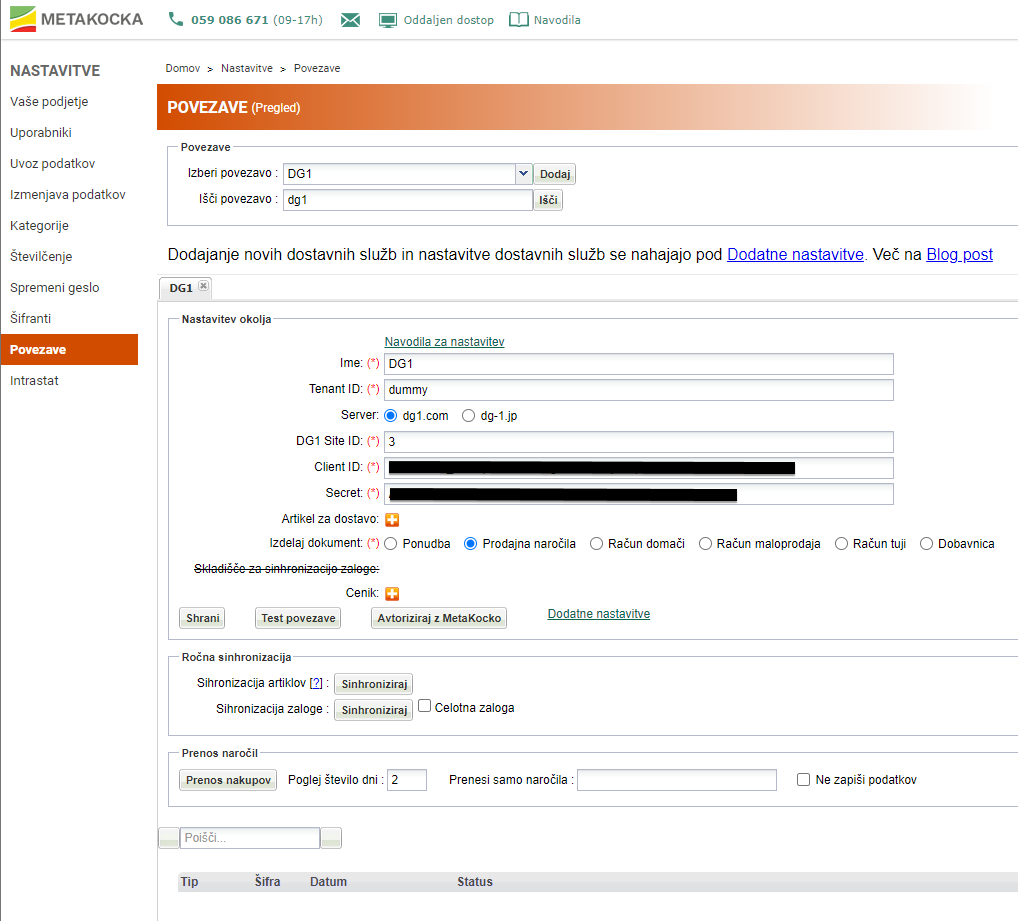The image size is (1018, 921).
Task: Click the phone icon in header
Action: pos(176,19)
